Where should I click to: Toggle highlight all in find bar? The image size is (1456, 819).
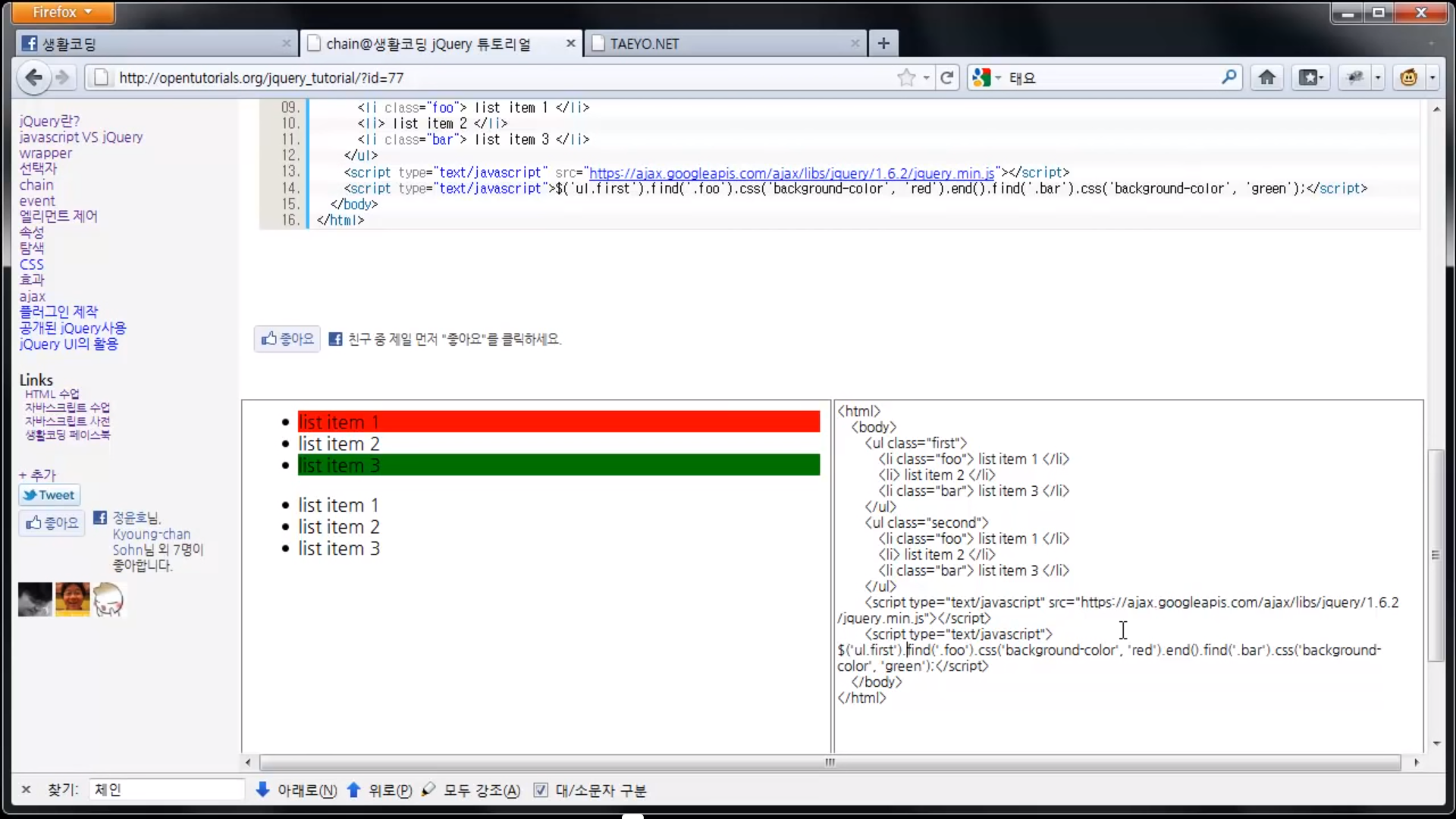tap(472, 790)
